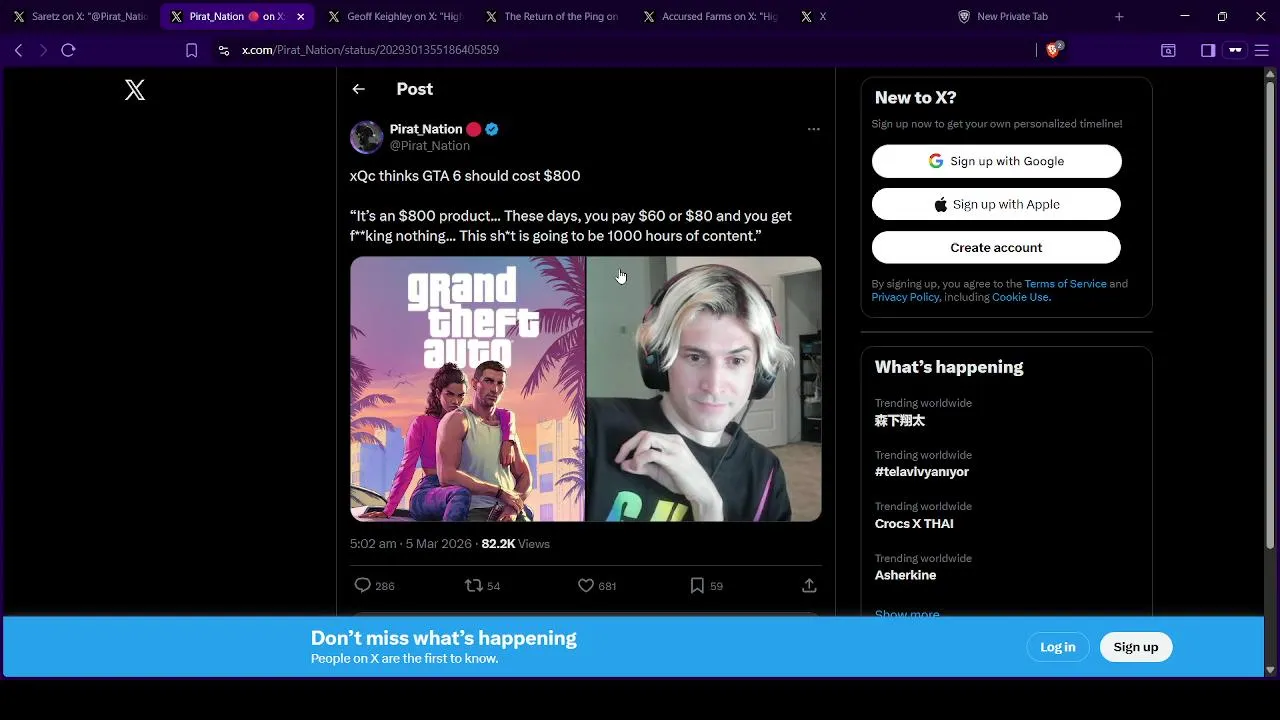
Task: Click Sign up with Google button
Action: pos(996,161)
